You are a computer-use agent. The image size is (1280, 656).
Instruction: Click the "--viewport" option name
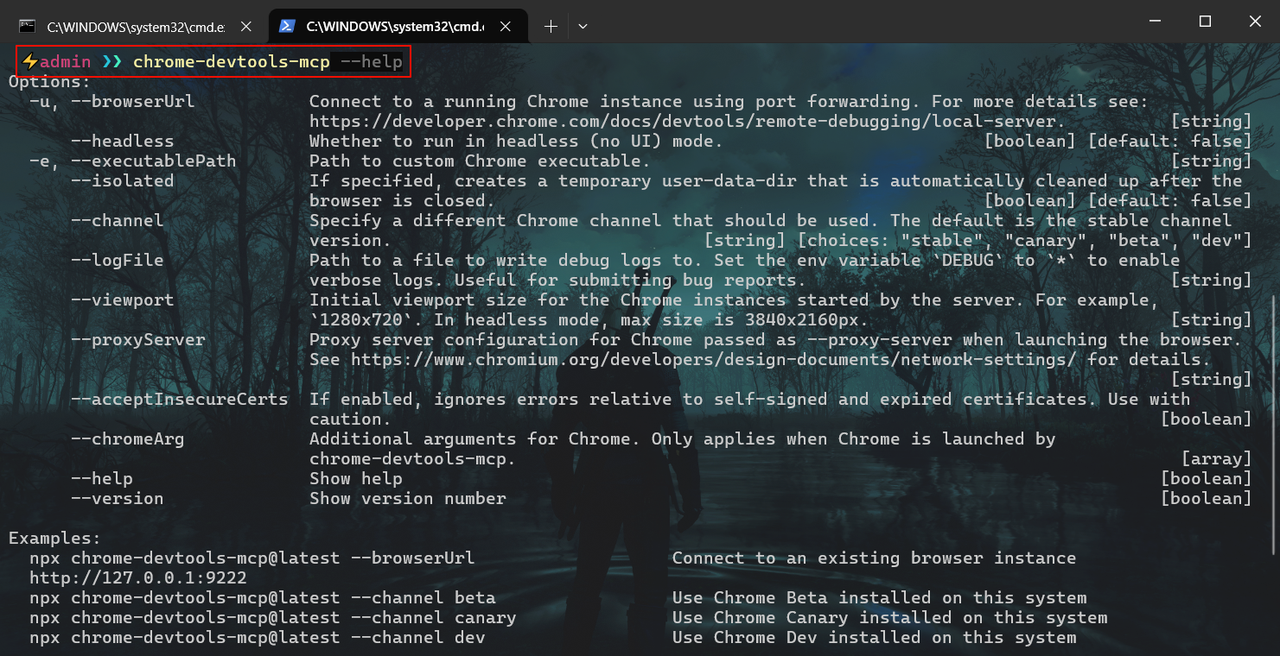[122, 300]
